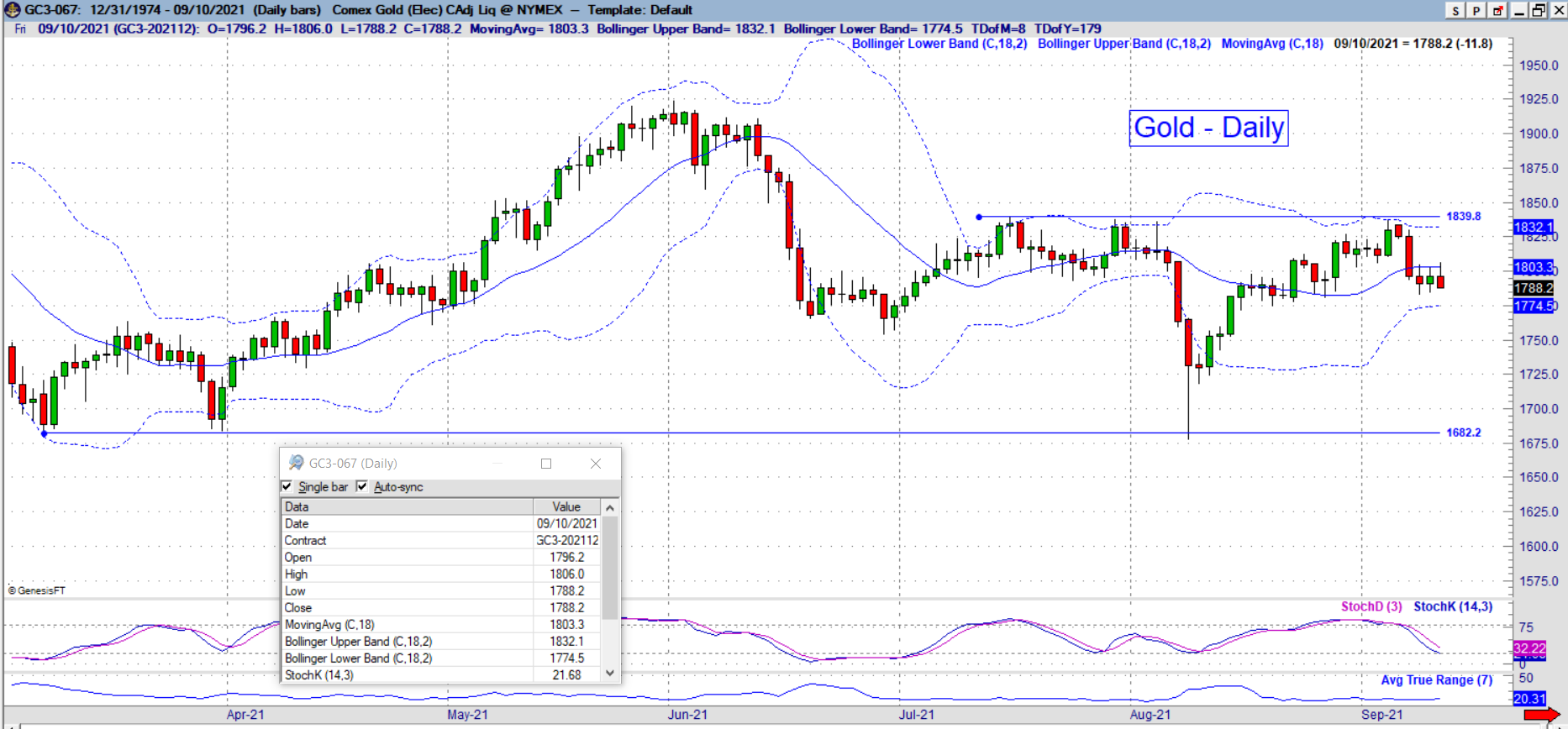Click the Bollinger Upper Band (C,18,2) chart legend
The width and height of the screenshot is (1568, 729).
click(x=1124, y=44)
